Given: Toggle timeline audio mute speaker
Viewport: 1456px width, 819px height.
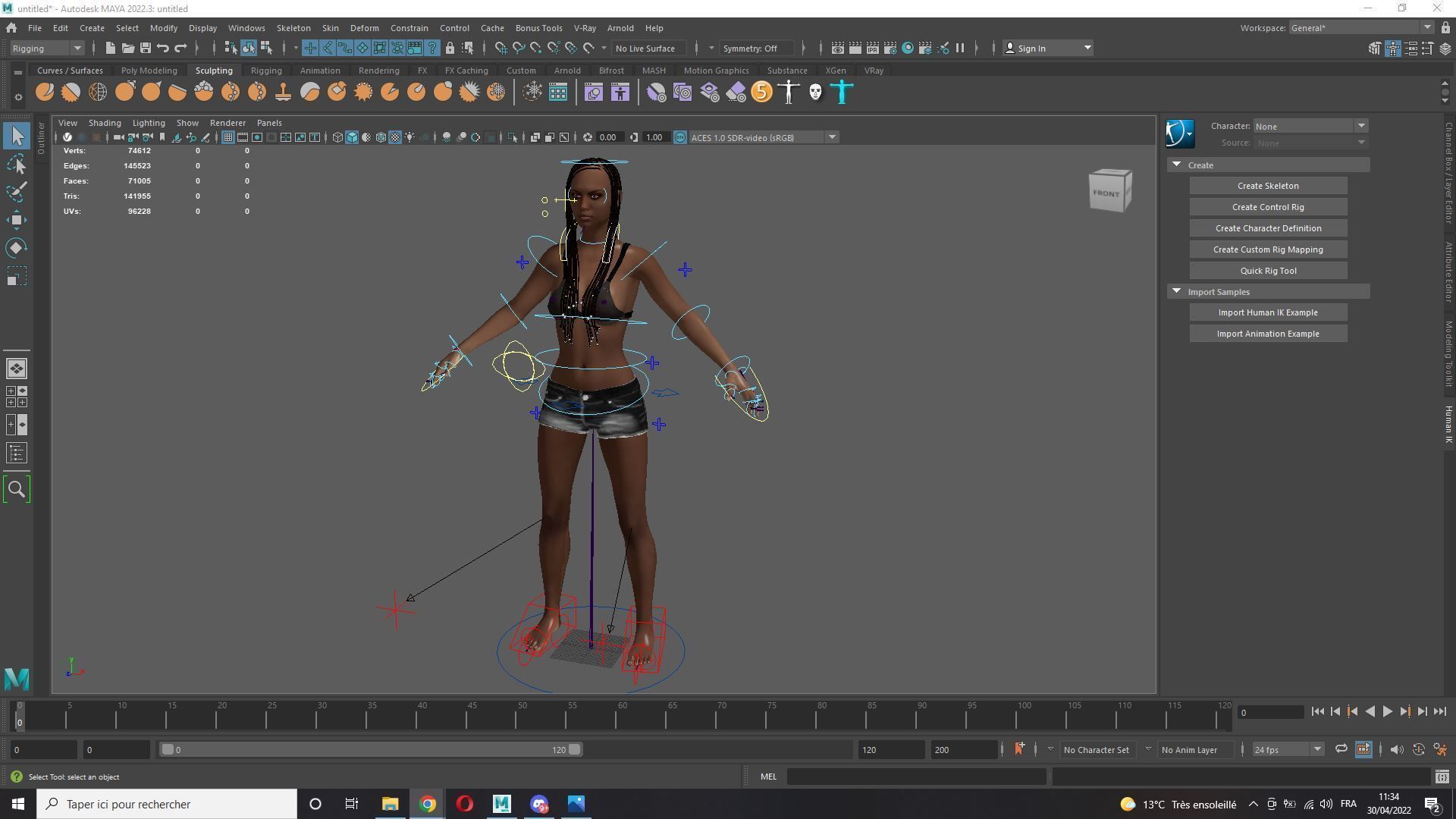Looking at the screenshot, I should pos(1396,749).
